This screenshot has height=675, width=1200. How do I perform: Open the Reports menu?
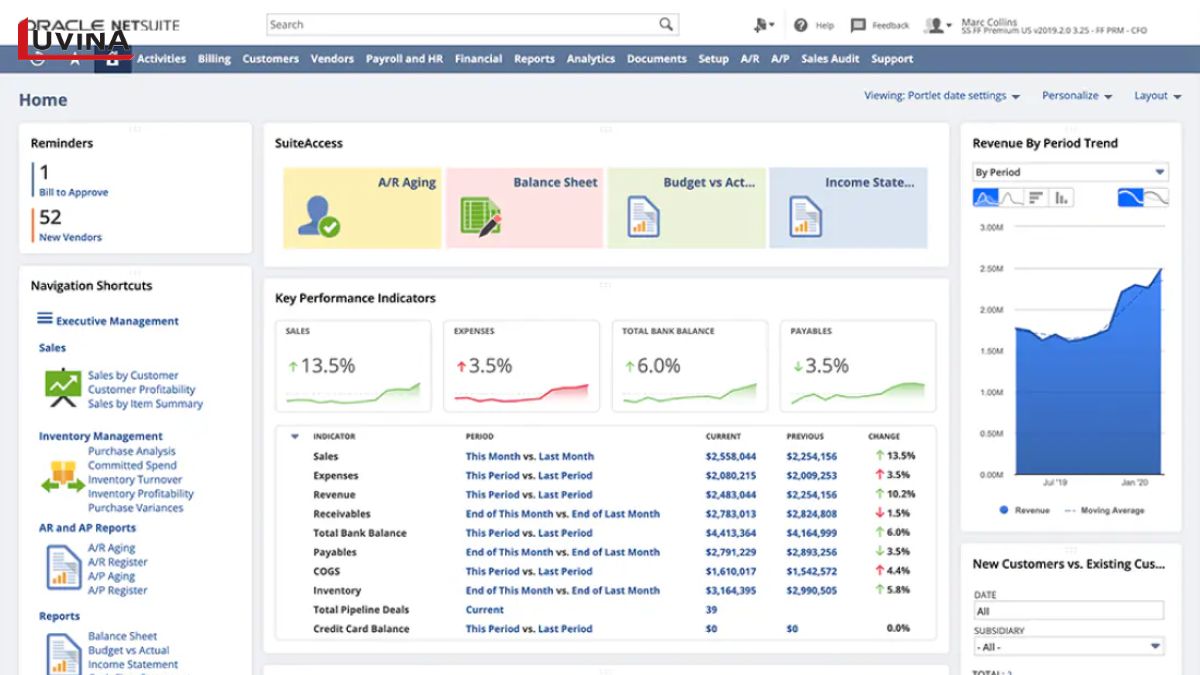click(x=534, y=59)
